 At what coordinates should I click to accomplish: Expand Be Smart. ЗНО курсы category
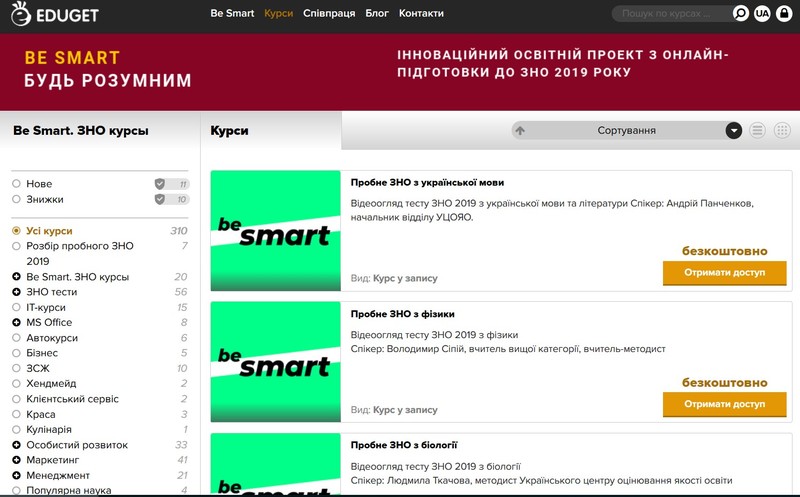click(16, 277)
